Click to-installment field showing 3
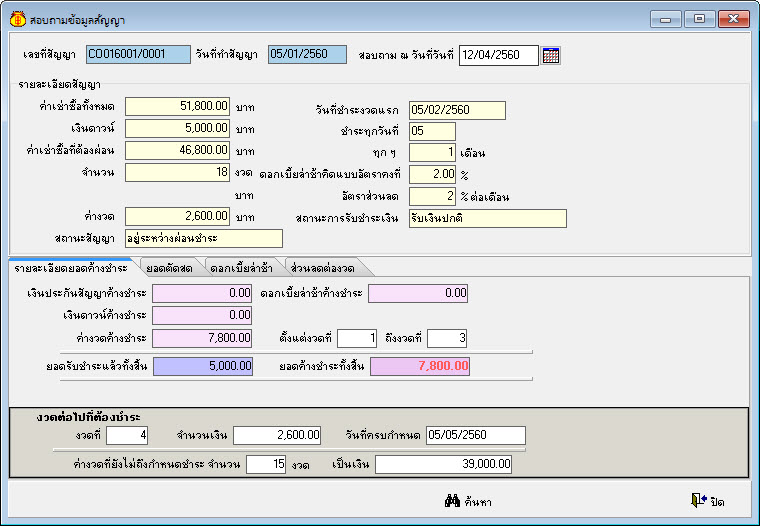 447,338
